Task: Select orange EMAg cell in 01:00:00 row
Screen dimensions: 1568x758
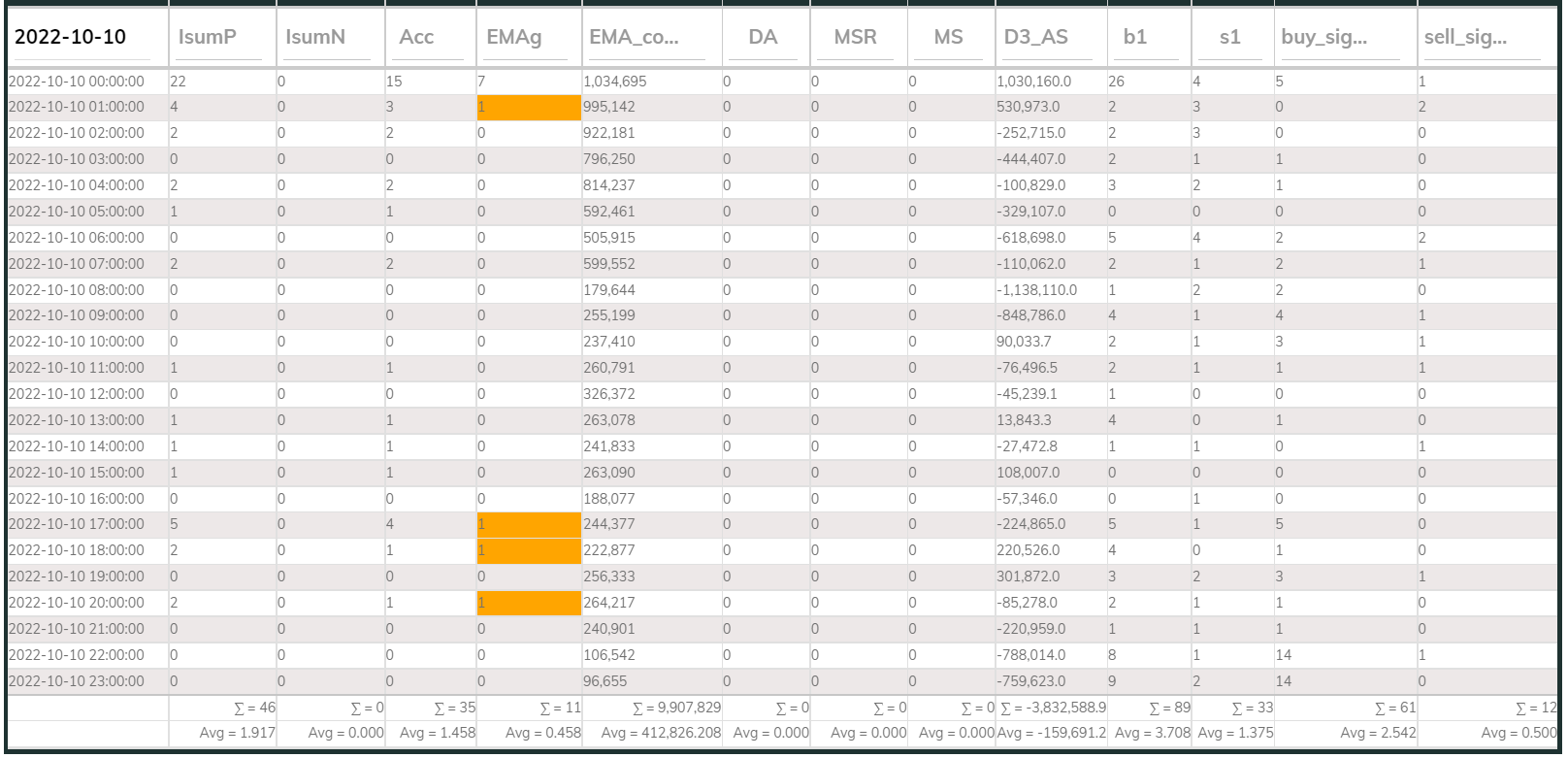Action: pyautogui.click(x=529, y=107)
